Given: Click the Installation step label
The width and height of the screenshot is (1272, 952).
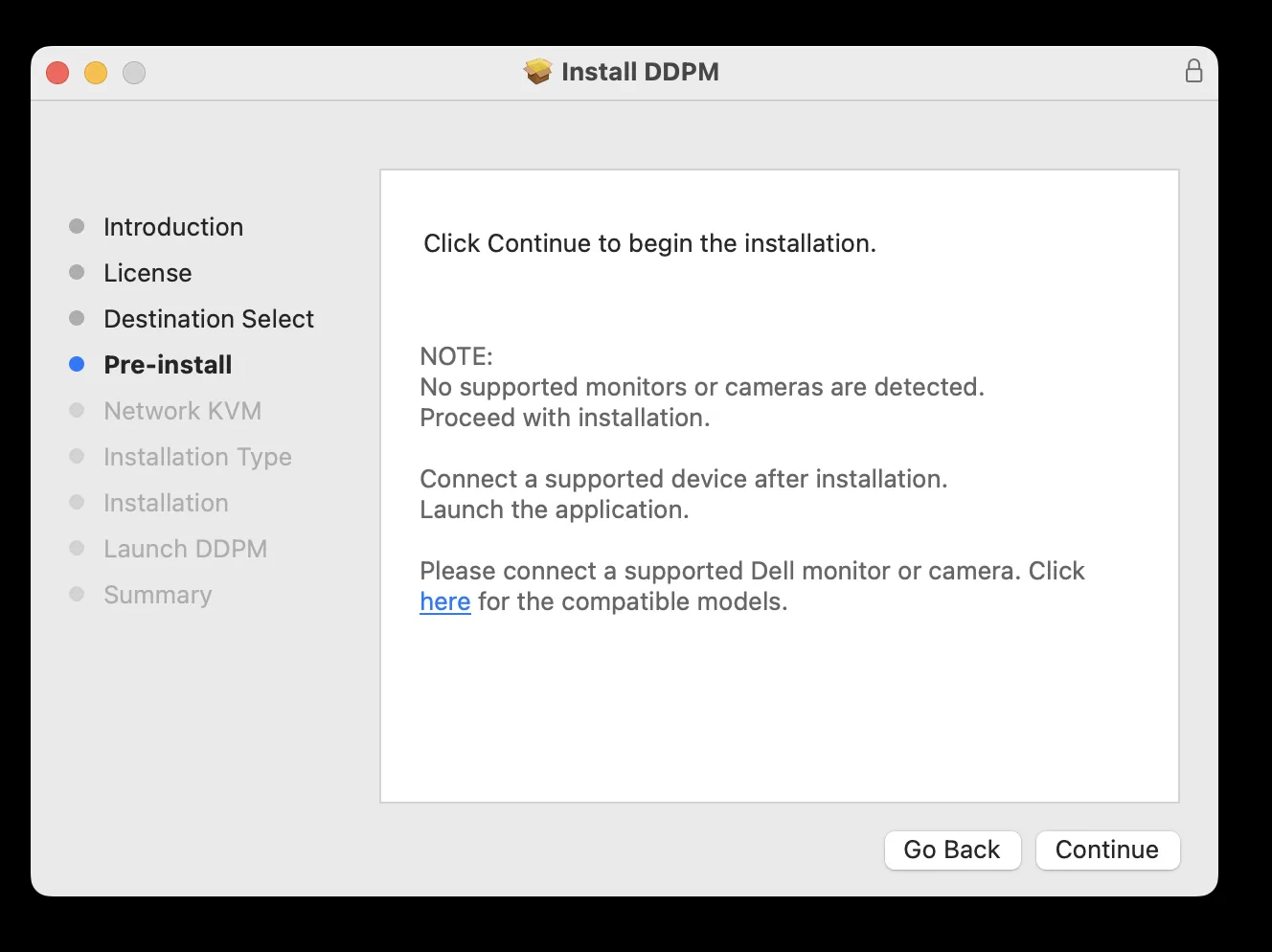Looking at the screenshot, I should 166,503.
